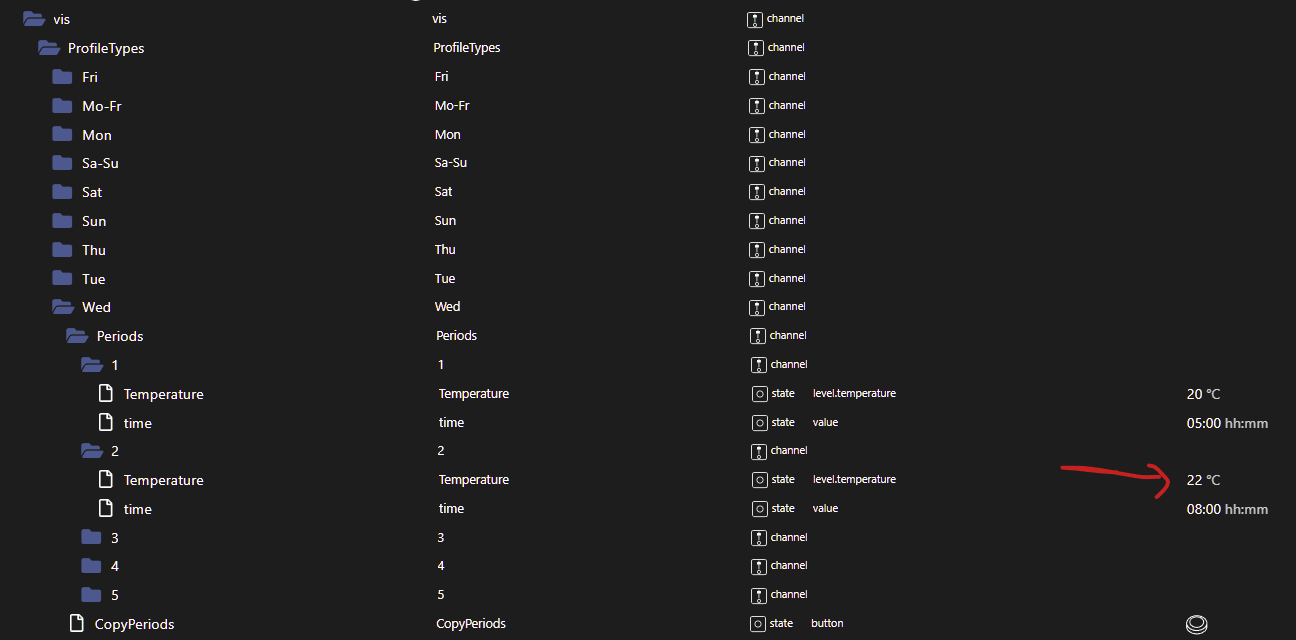The width and height of the screenshot is (1296, 640).
Task: Click the open folder icon next to ProfileTypes
Action: 48,47
